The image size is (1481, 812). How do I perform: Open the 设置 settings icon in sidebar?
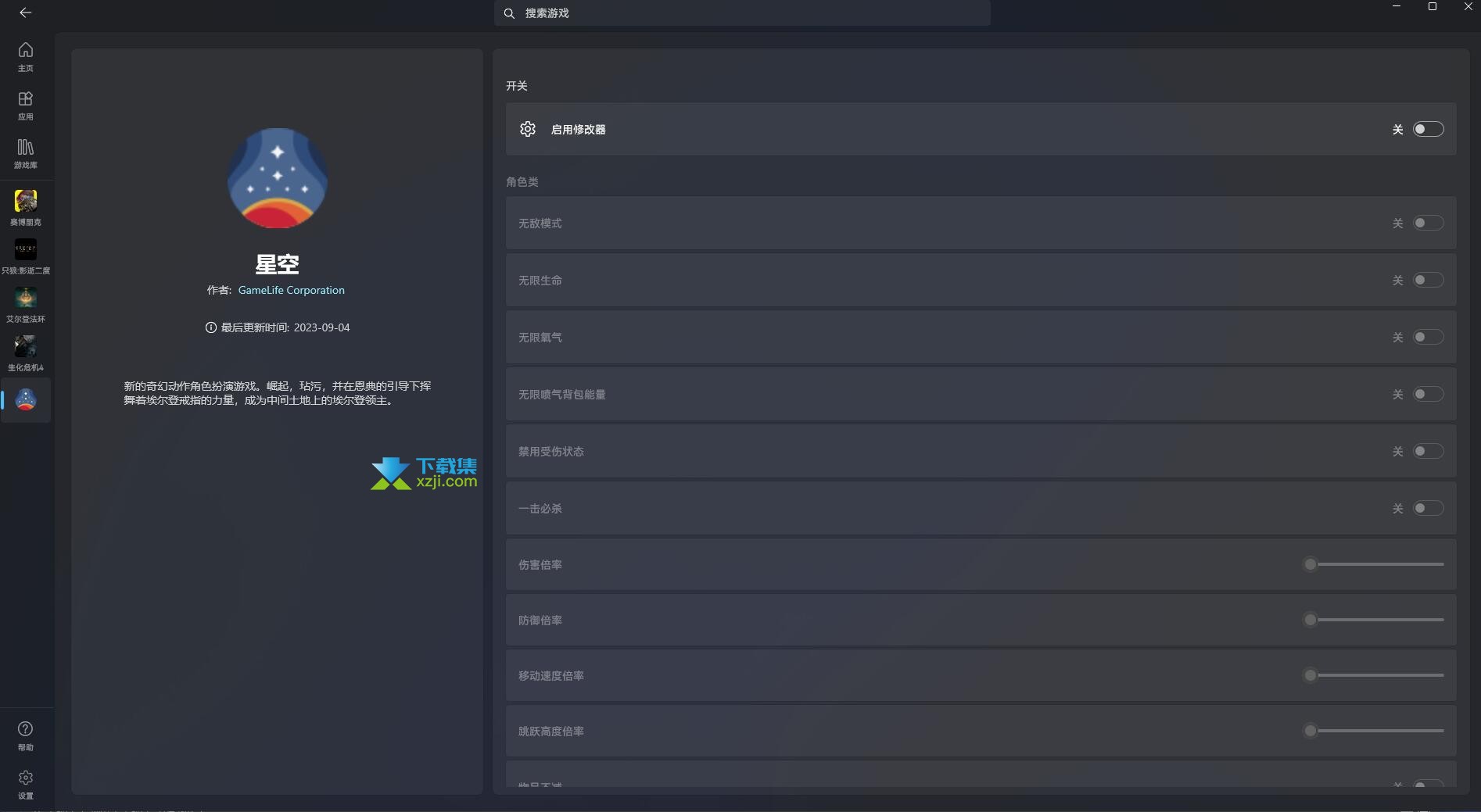coord(26,778)
